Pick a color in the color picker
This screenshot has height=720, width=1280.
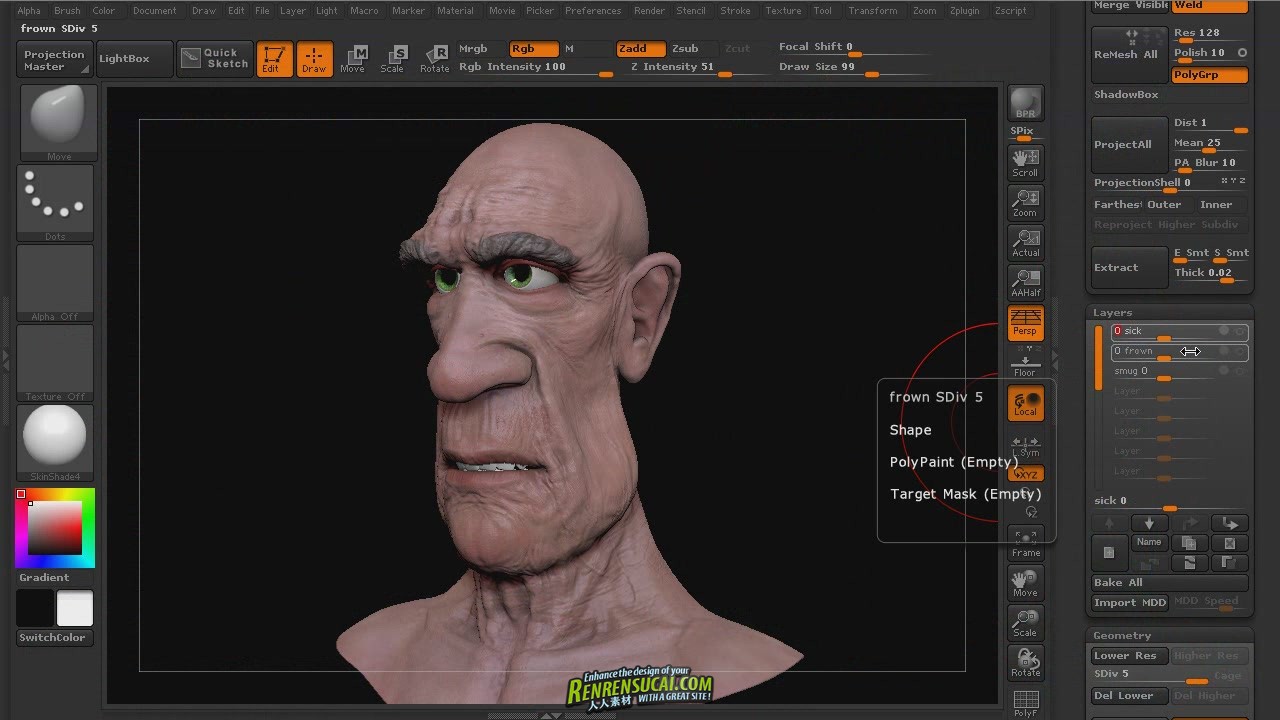point(55,527)
